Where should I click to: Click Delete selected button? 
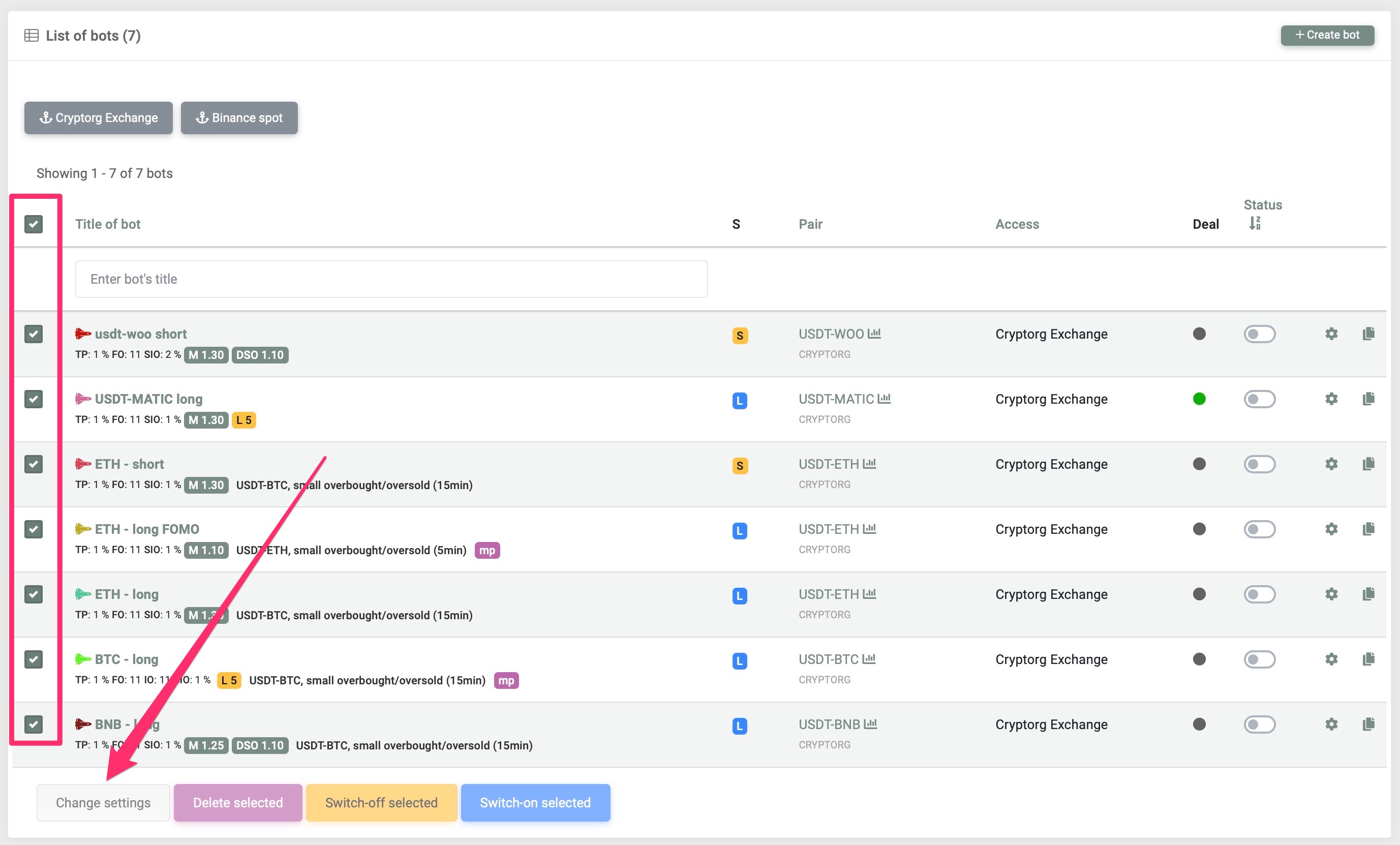pyautogui.click(x=238, y=802)
